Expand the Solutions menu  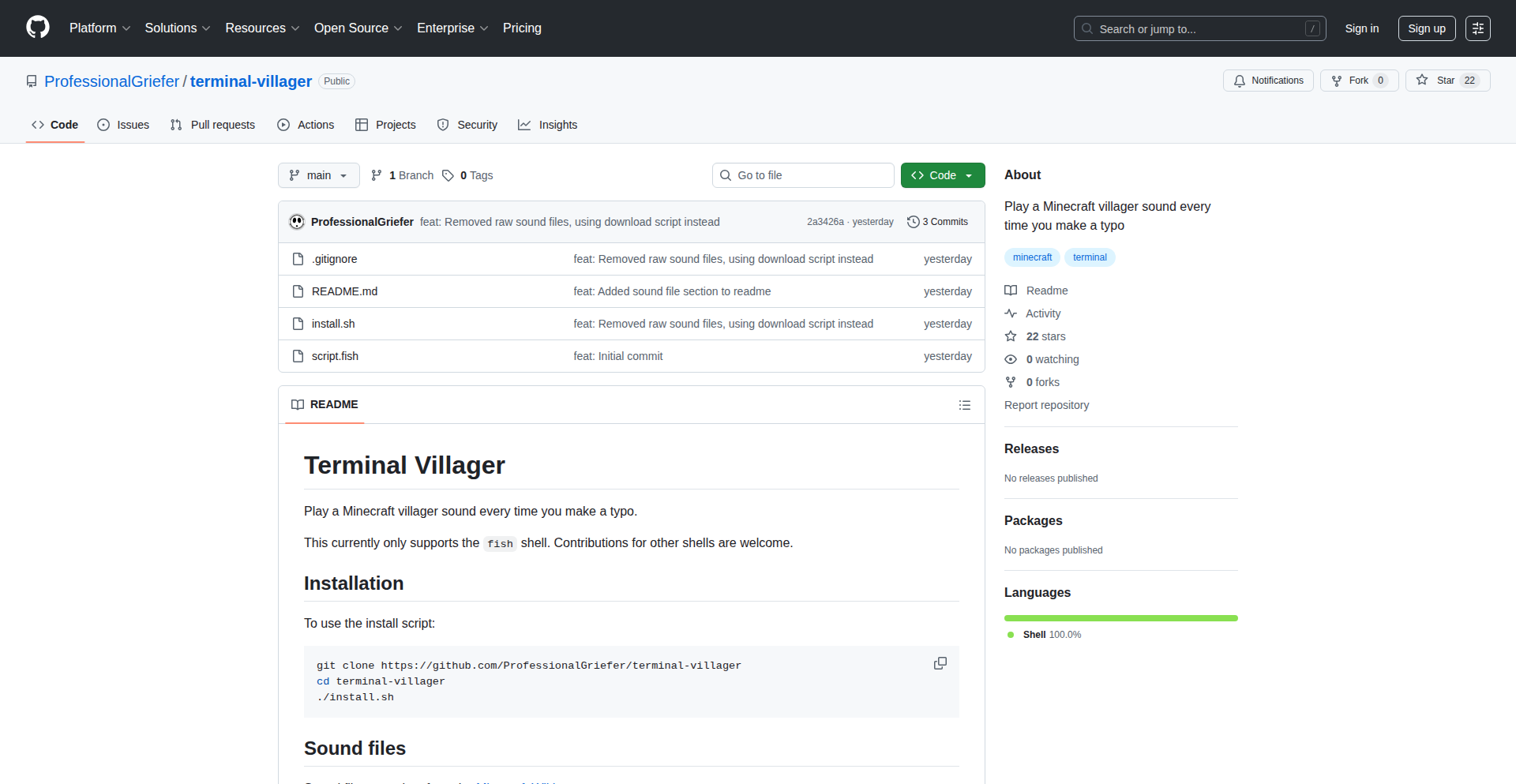pos(178,28)
